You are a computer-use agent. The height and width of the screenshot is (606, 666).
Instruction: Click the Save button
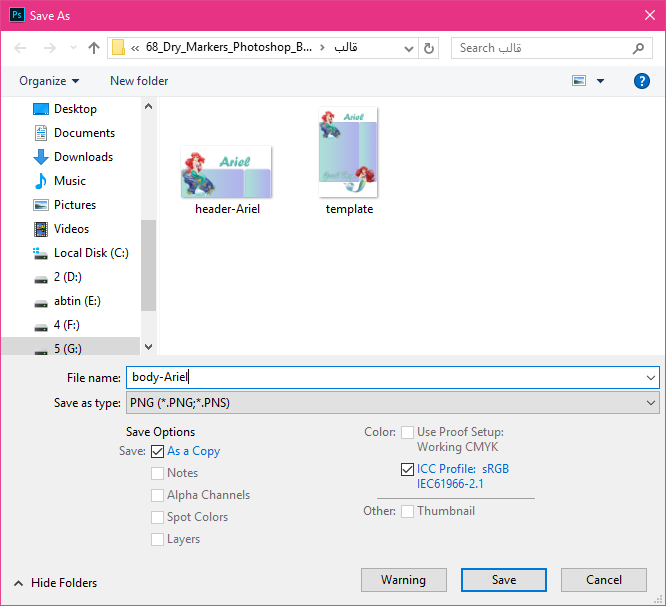click(x=504, y=580)
